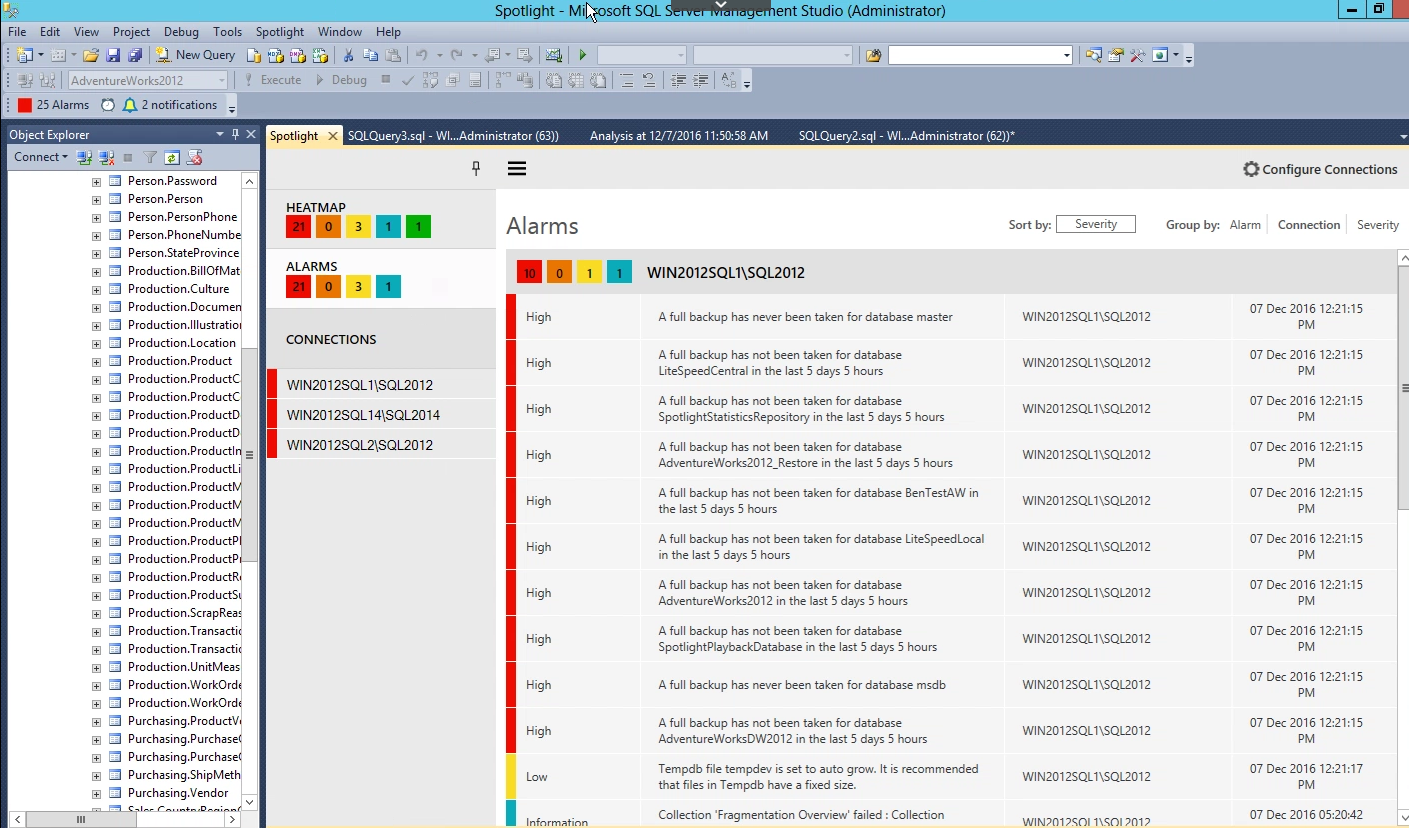1409x828 pixels.
Task: Switch to the SQLQuery3.sql tab
Action: 453,136
